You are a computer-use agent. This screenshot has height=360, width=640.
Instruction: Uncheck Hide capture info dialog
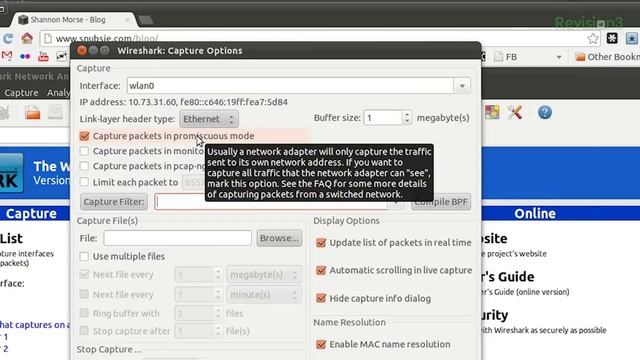coord(321,298)
